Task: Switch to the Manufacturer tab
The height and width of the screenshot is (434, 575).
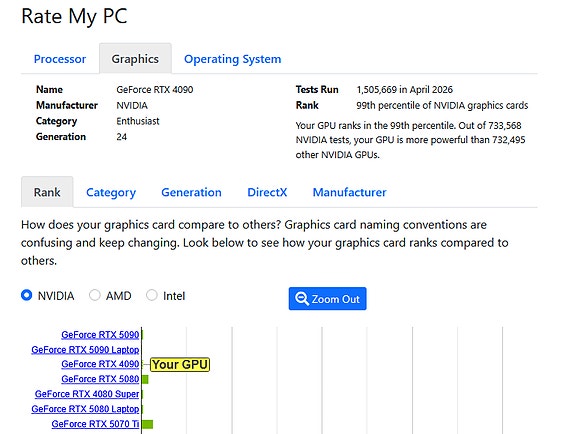Action: click(349, 192)
